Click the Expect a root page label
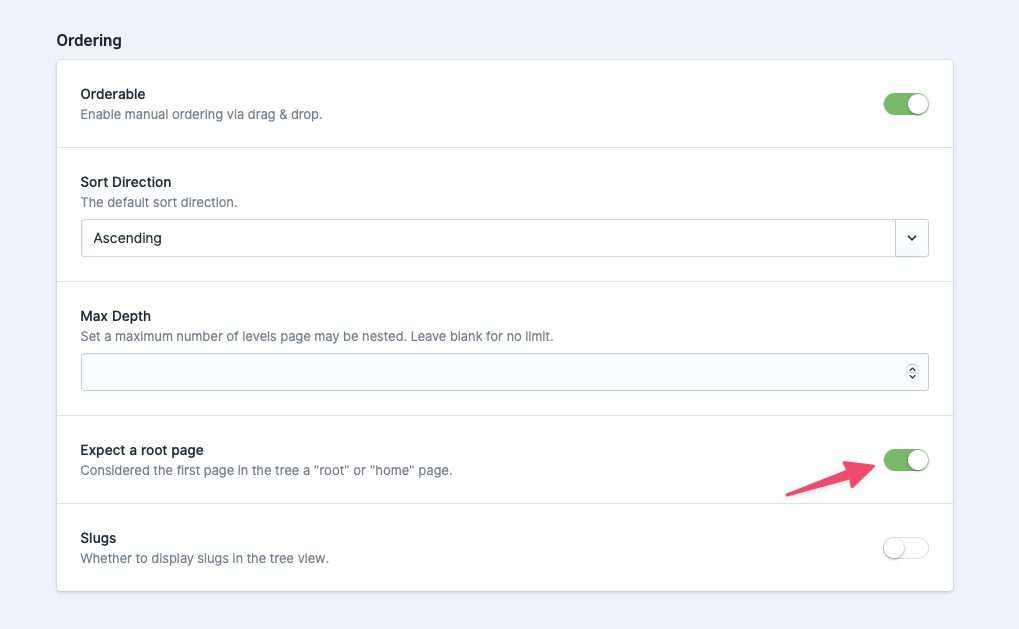Screen dimensions: 1019x629 click(142, 450)
